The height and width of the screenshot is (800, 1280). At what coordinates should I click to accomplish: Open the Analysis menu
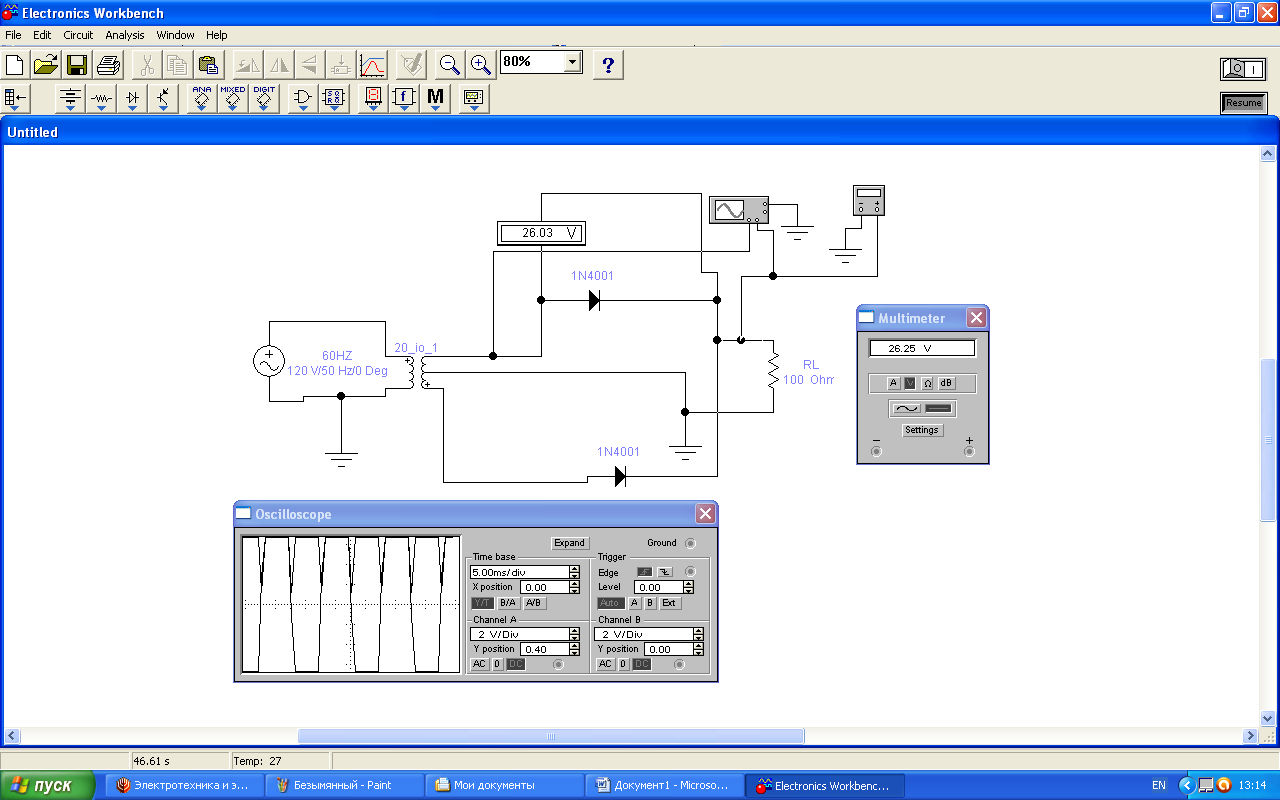[125, 35]
